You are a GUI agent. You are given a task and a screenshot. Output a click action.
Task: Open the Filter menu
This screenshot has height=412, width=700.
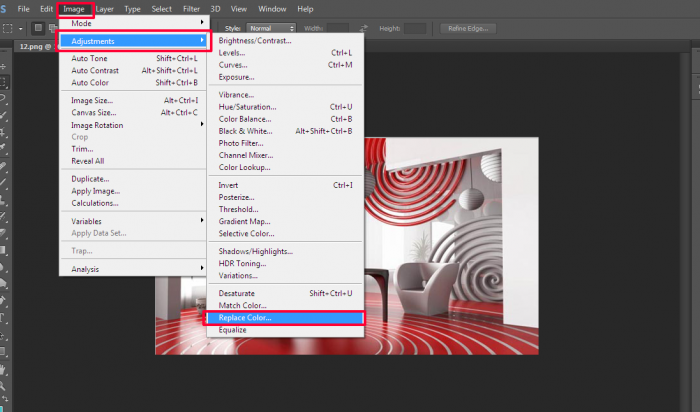pos(191,9)
